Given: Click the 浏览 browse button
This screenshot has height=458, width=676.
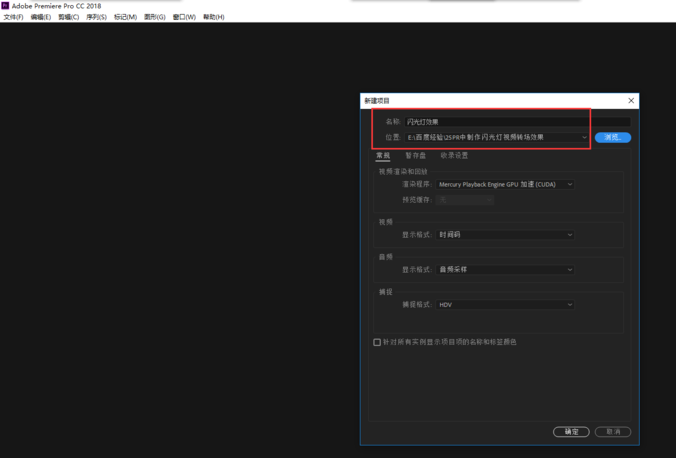Looking at the screenshot, I should point(613,137).
